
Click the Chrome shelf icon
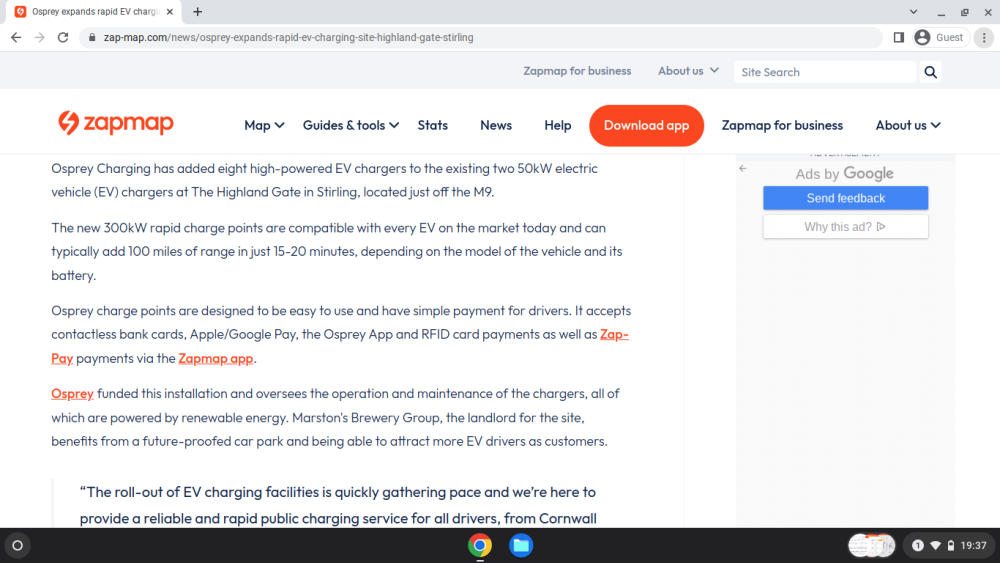pos(480,545)
